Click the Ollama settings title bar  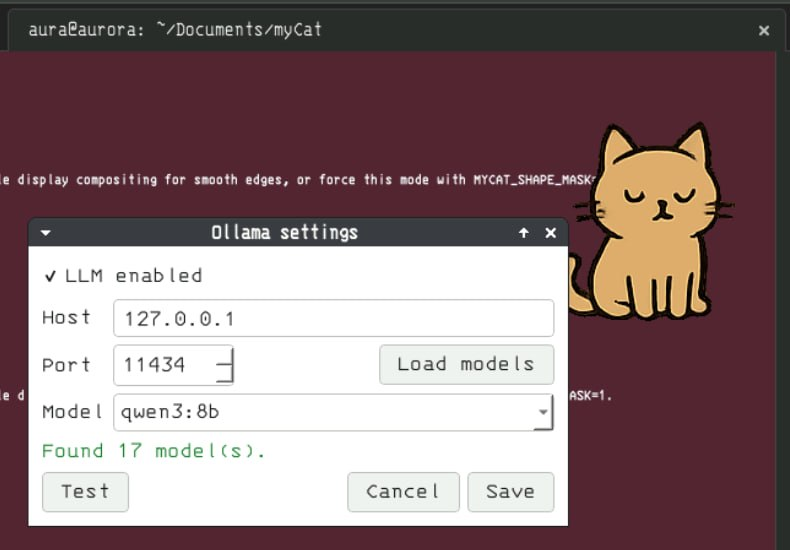(x=284, y=233)
